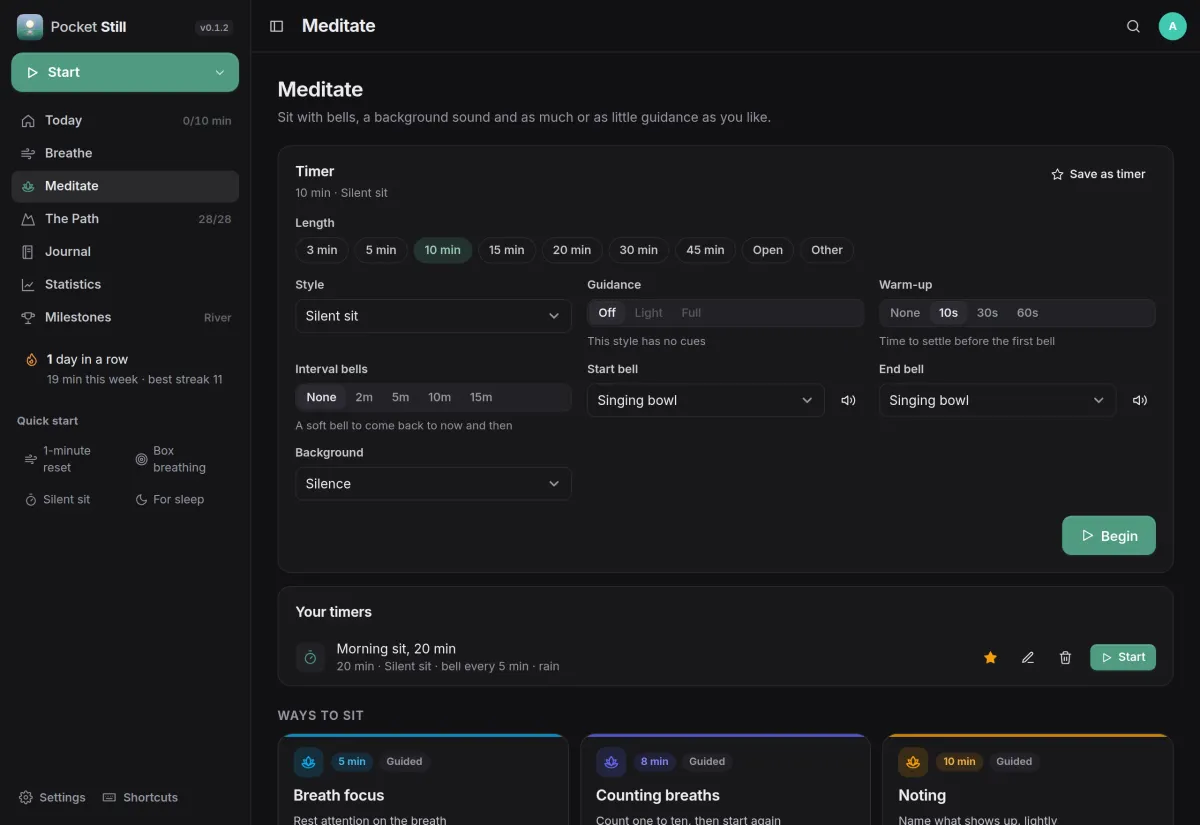
Task: Delete the Morning sit timer
Action: point(1065,657)
